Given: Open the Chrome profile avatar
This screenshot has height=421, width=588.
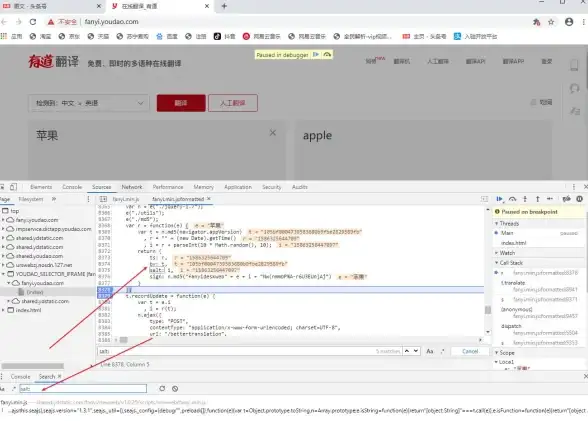Looking at the screenshot, I should click(x=569, y=22).
